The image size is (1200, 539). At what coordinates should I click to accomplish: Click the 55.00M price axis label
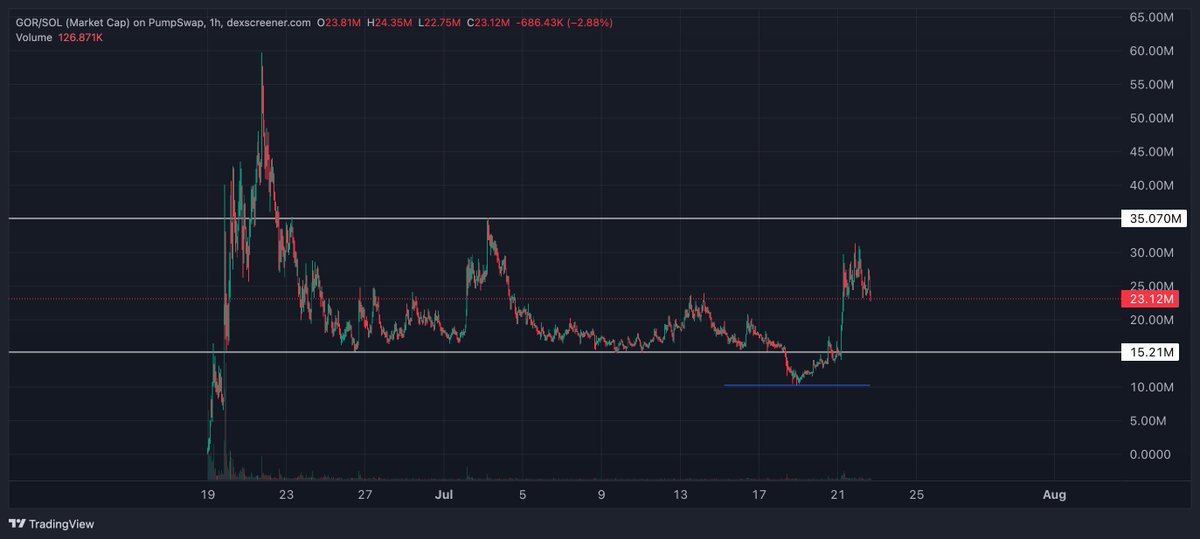(1152, 85)
